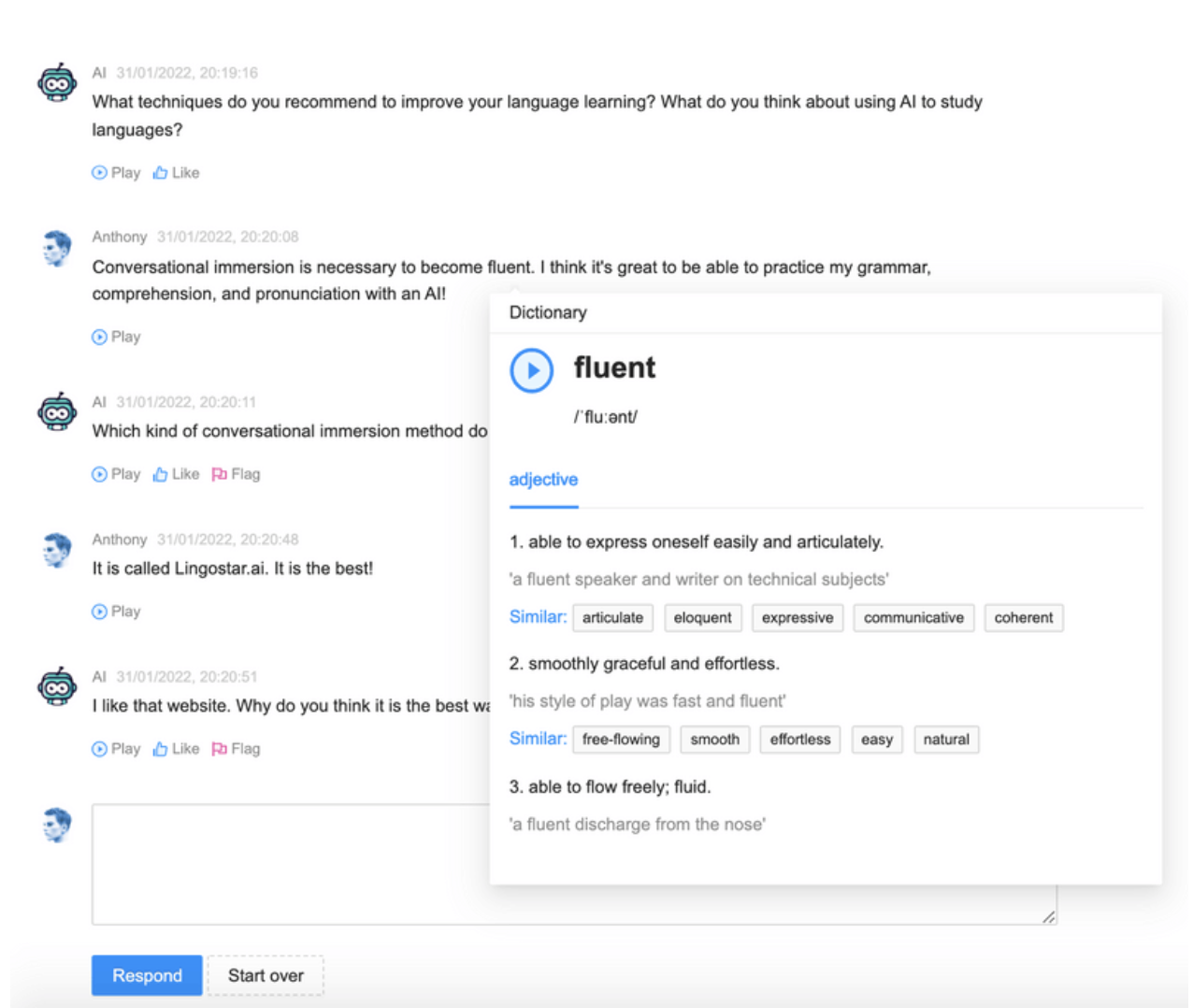Click the name Anthony above the Lingostar.ai message
Viewport: 1193px width, 1008px height.
(120, 540)
